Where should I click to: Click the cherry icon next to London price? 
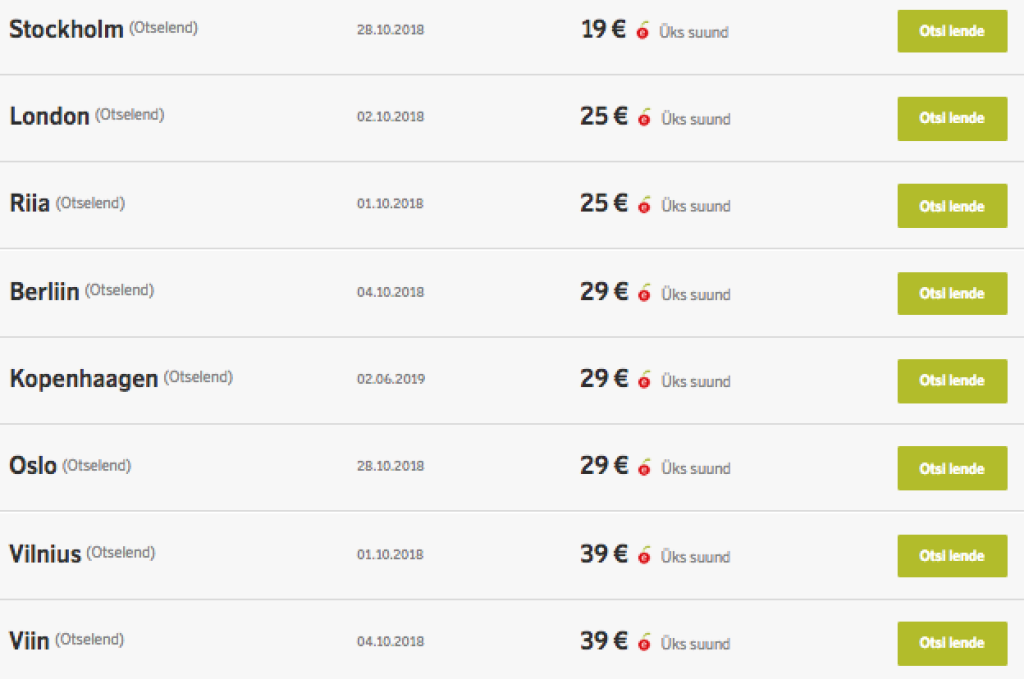[x=644, y=118]
